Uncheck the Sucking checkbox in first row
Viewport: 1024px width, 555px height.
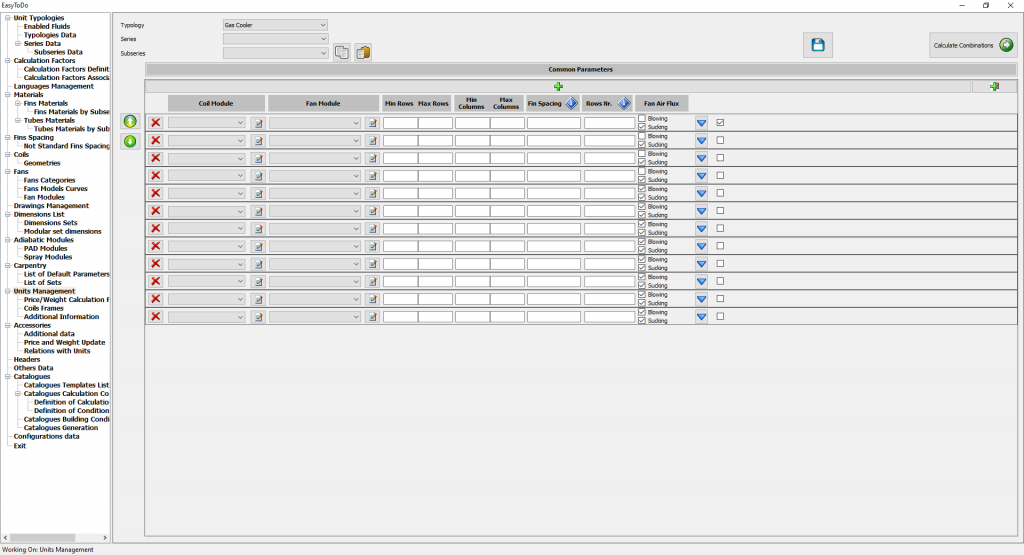coord(642,127)
